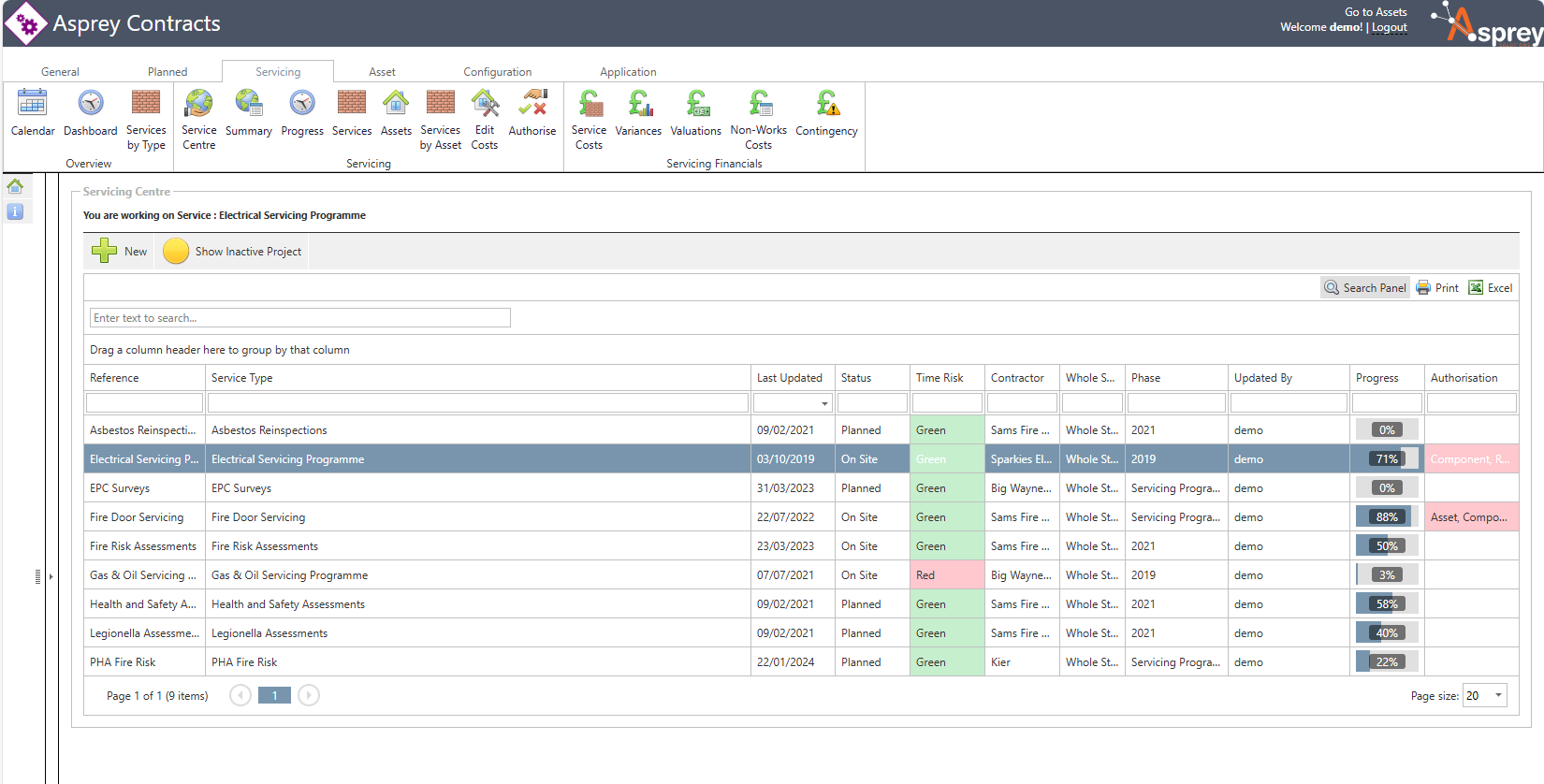Screen dimensions: 1544x784
Task: Click the 88% progress bar for Fire Door Servicing
Action: 1386,517
